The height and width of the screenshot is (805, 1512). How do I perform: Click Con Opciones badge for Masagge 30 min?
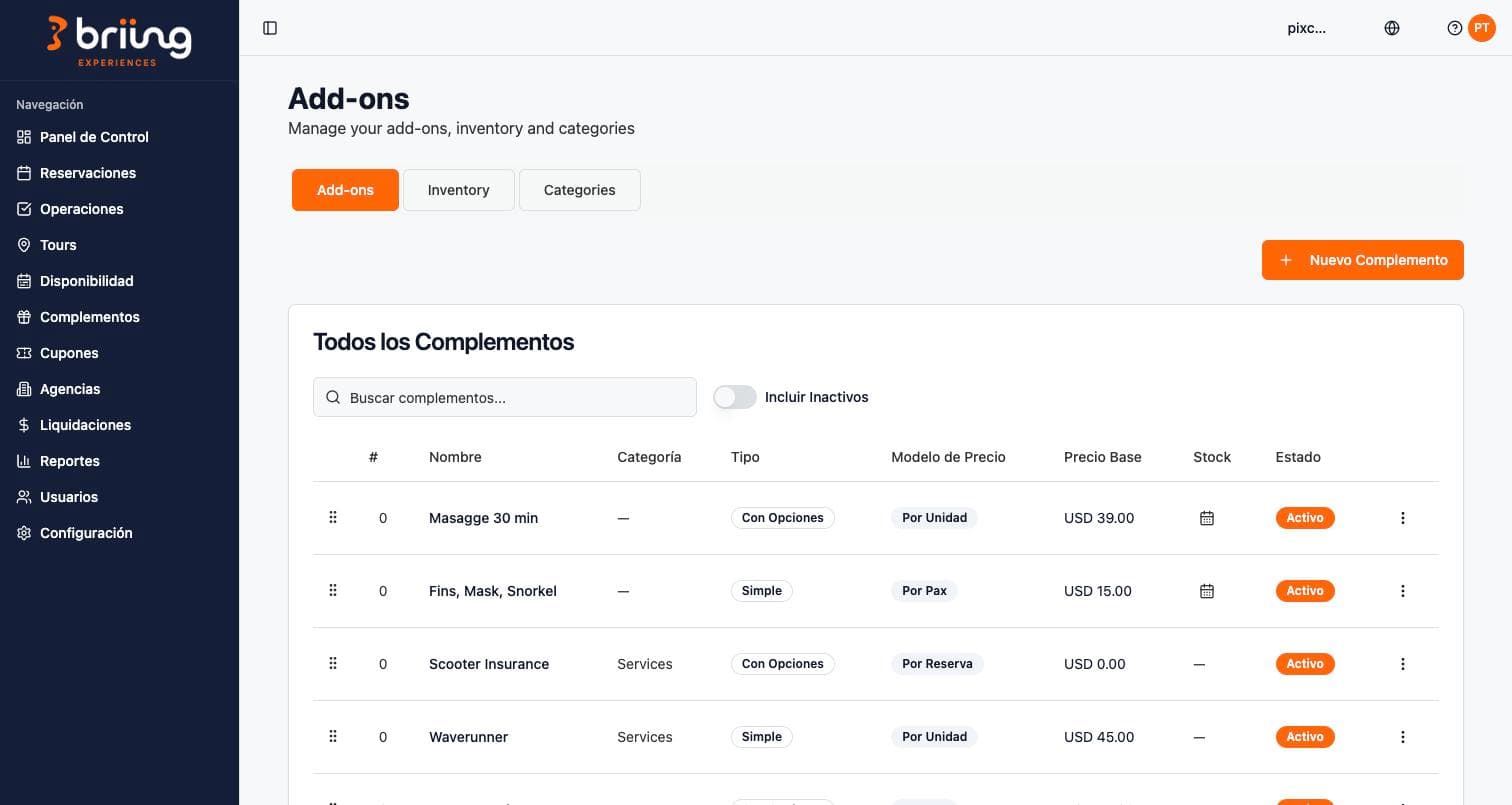click(x=783, y=518)
